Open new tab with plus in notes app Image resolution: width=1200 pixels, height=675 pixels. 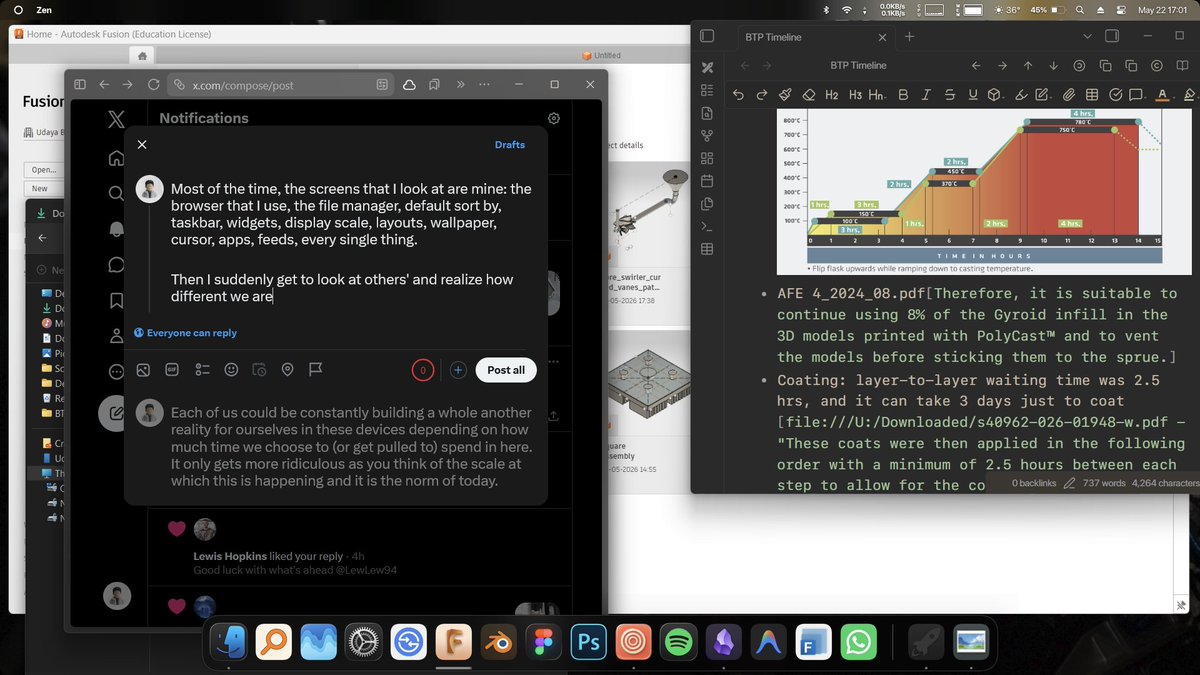pyautogui.click(x=909, y=36)
